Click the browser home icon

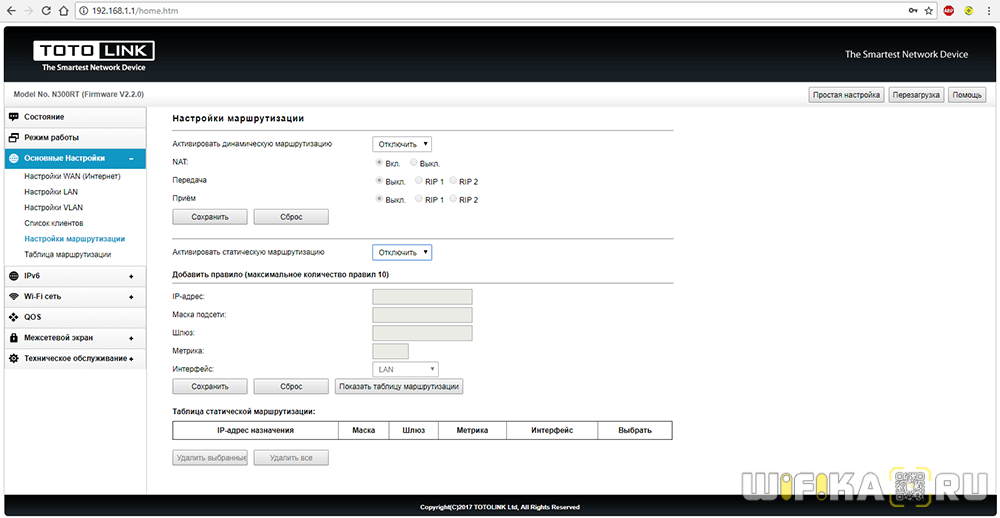(64, 10)
